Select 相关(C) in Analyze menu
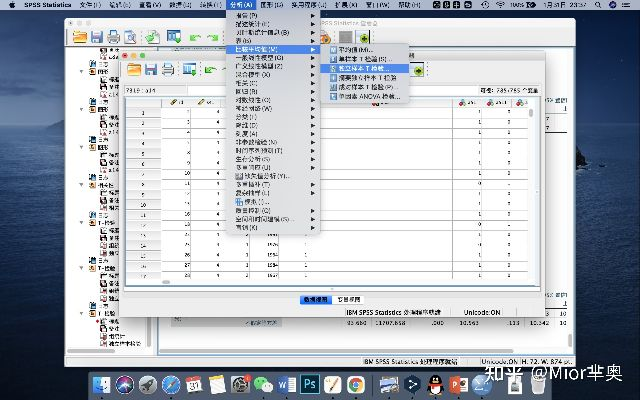The height and width of the screenshot is (400, 640). pyautogui.click(x=273, y=83)
